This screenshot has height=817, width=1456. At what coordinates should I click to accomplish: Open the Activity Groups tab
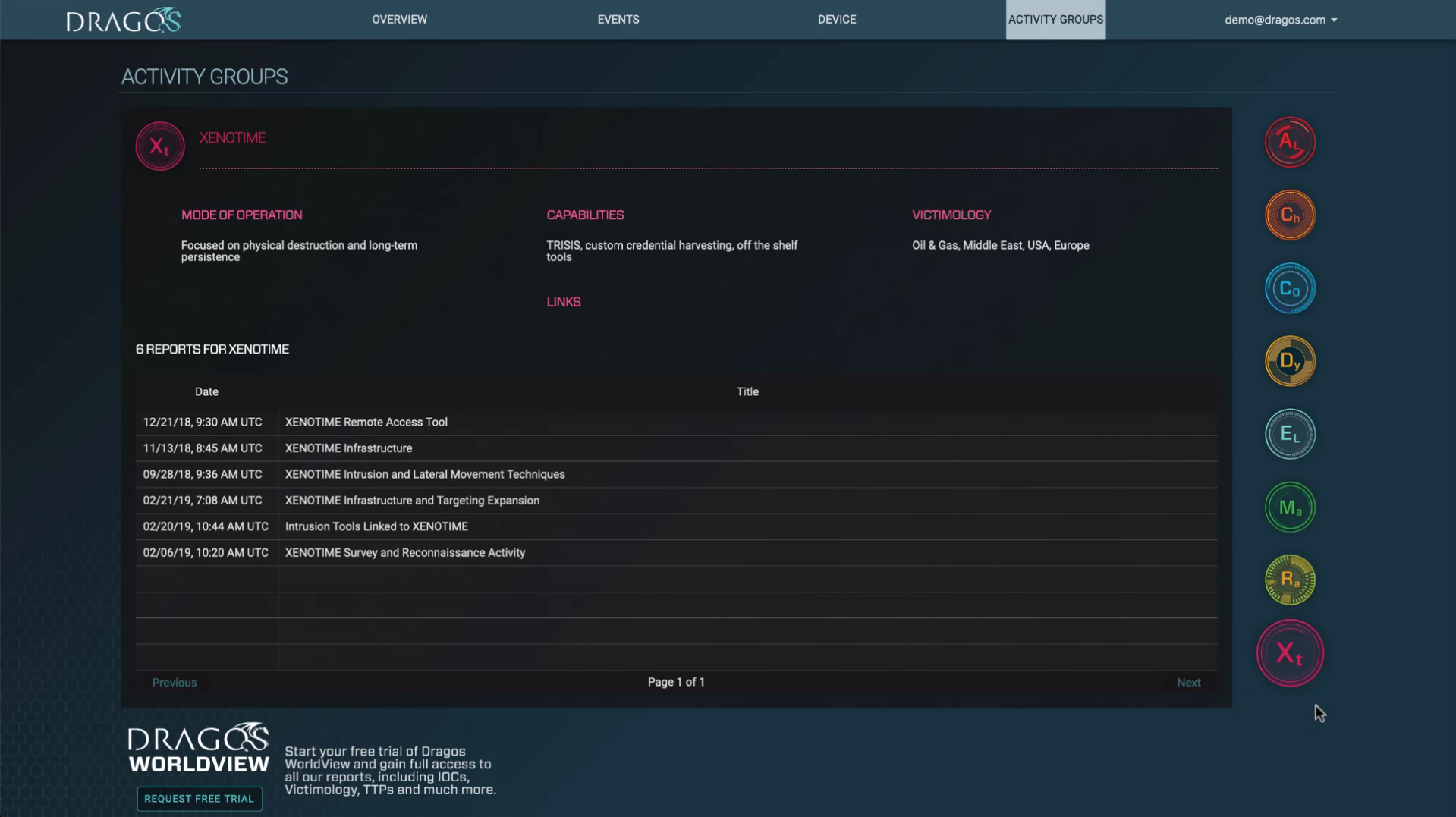click(1055, 20)
